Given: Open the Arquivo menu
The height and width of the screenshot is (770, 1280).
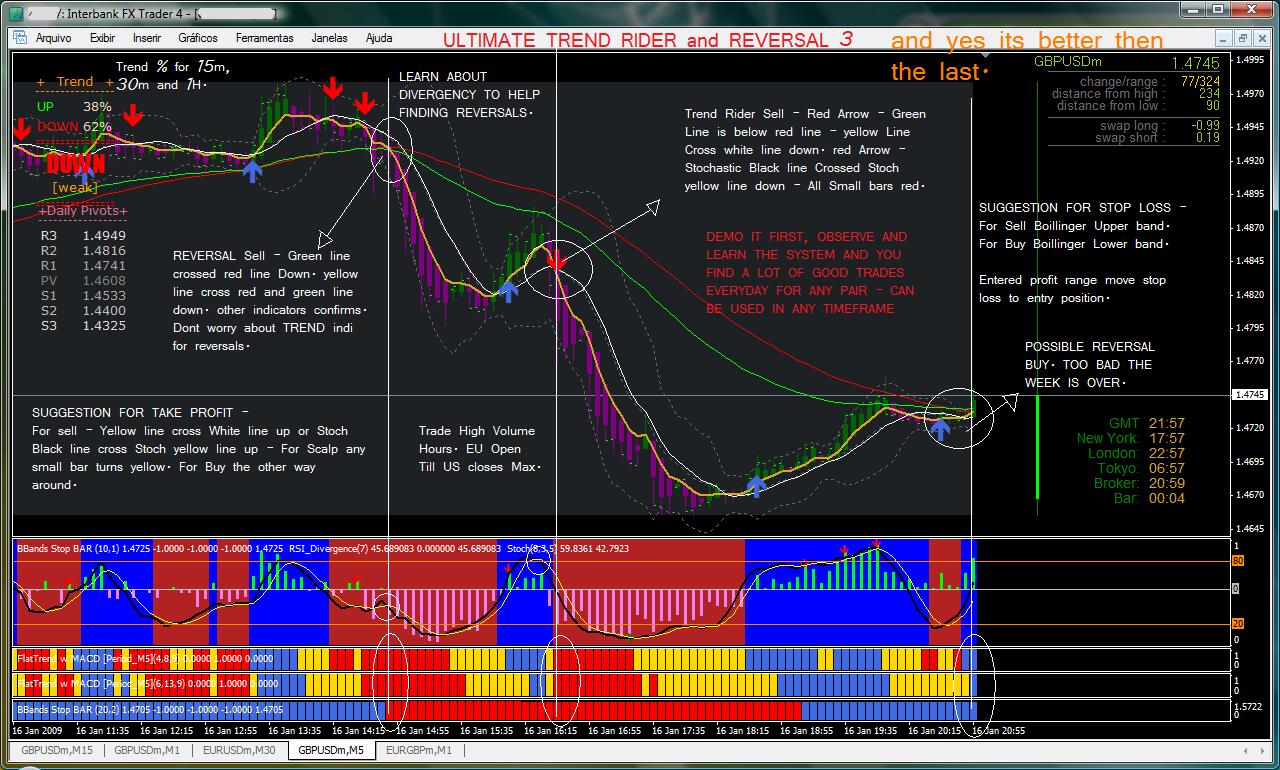Looking at the screenshot, I should [x=53, y=38].
